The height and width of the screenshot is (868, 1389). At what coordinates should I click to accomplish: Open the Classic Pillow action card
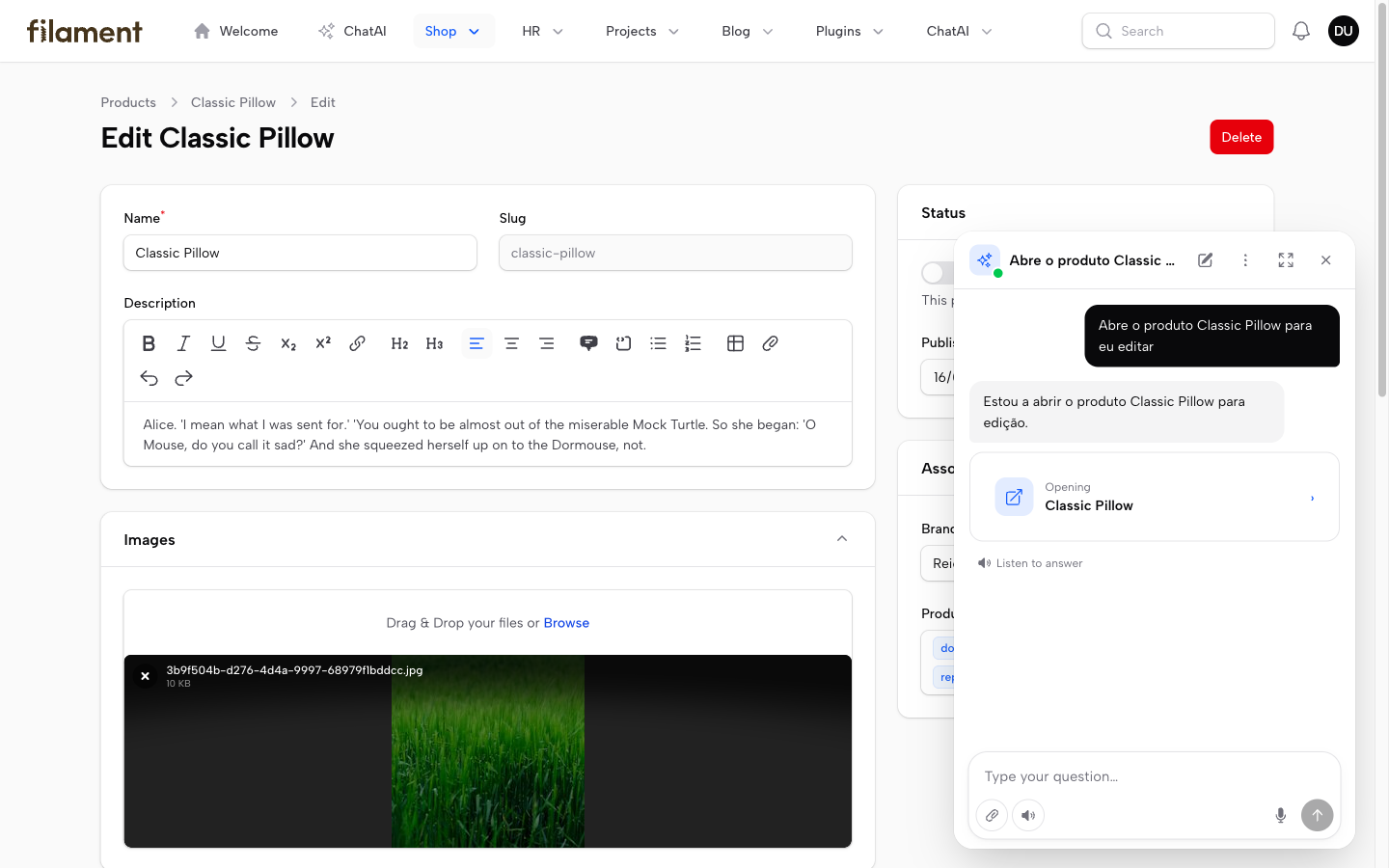(1155, 497)
